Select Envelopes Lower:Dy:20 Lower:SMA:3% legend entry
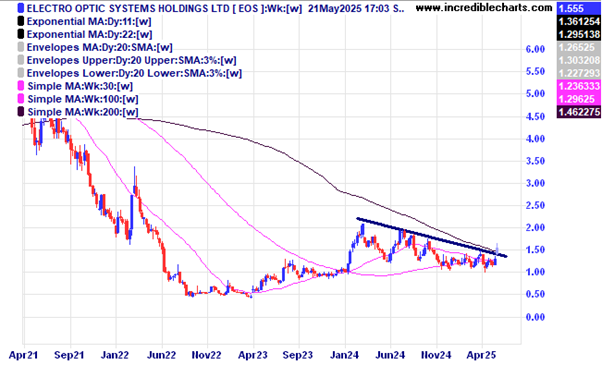This screenshot has width=602, height=365. click(x=134, y=73)
